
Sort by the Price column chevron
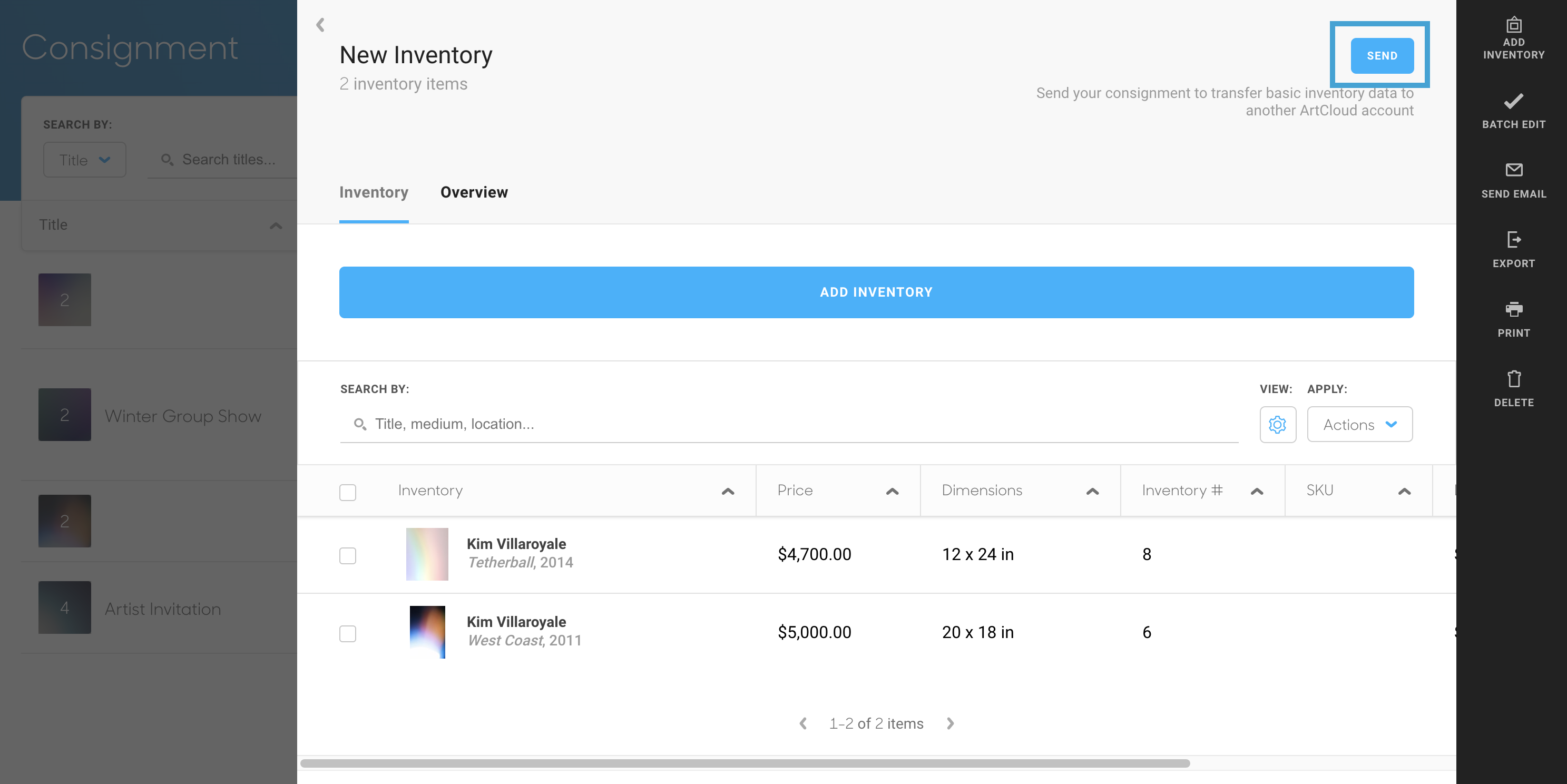tap(892, 491)
